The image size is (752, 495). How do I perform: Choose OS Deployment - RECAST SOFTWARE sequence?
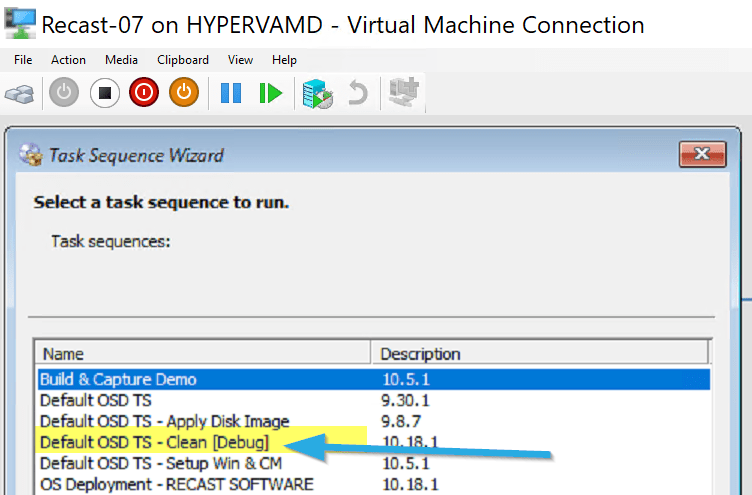tap(176, 484)
